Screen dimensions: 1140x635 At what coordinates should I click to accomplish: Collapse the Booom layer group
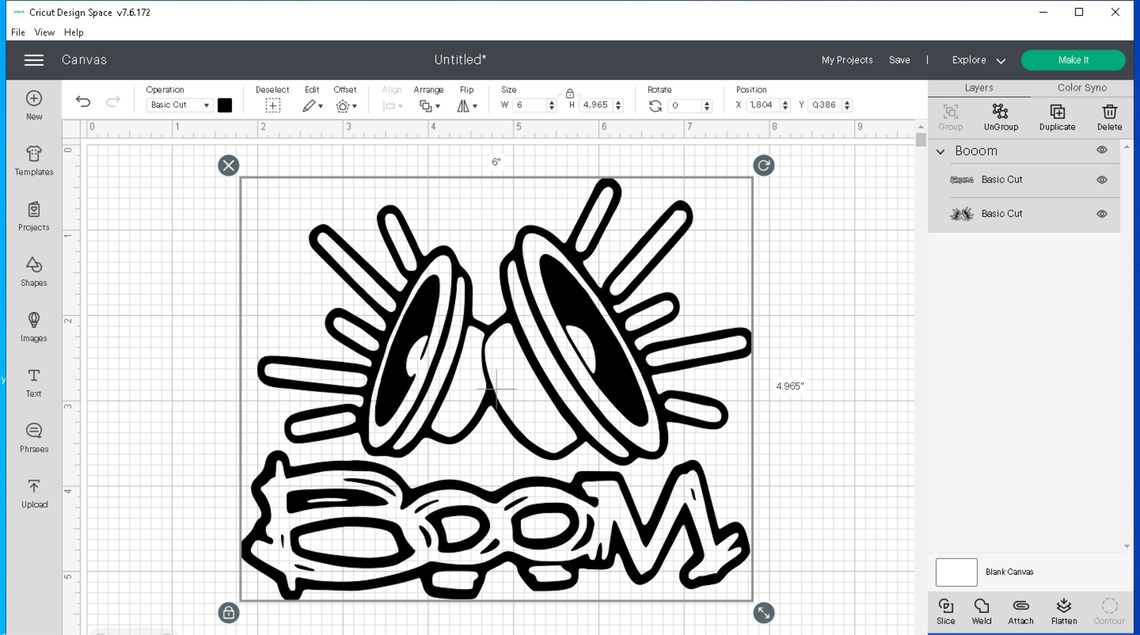(938, 150)
